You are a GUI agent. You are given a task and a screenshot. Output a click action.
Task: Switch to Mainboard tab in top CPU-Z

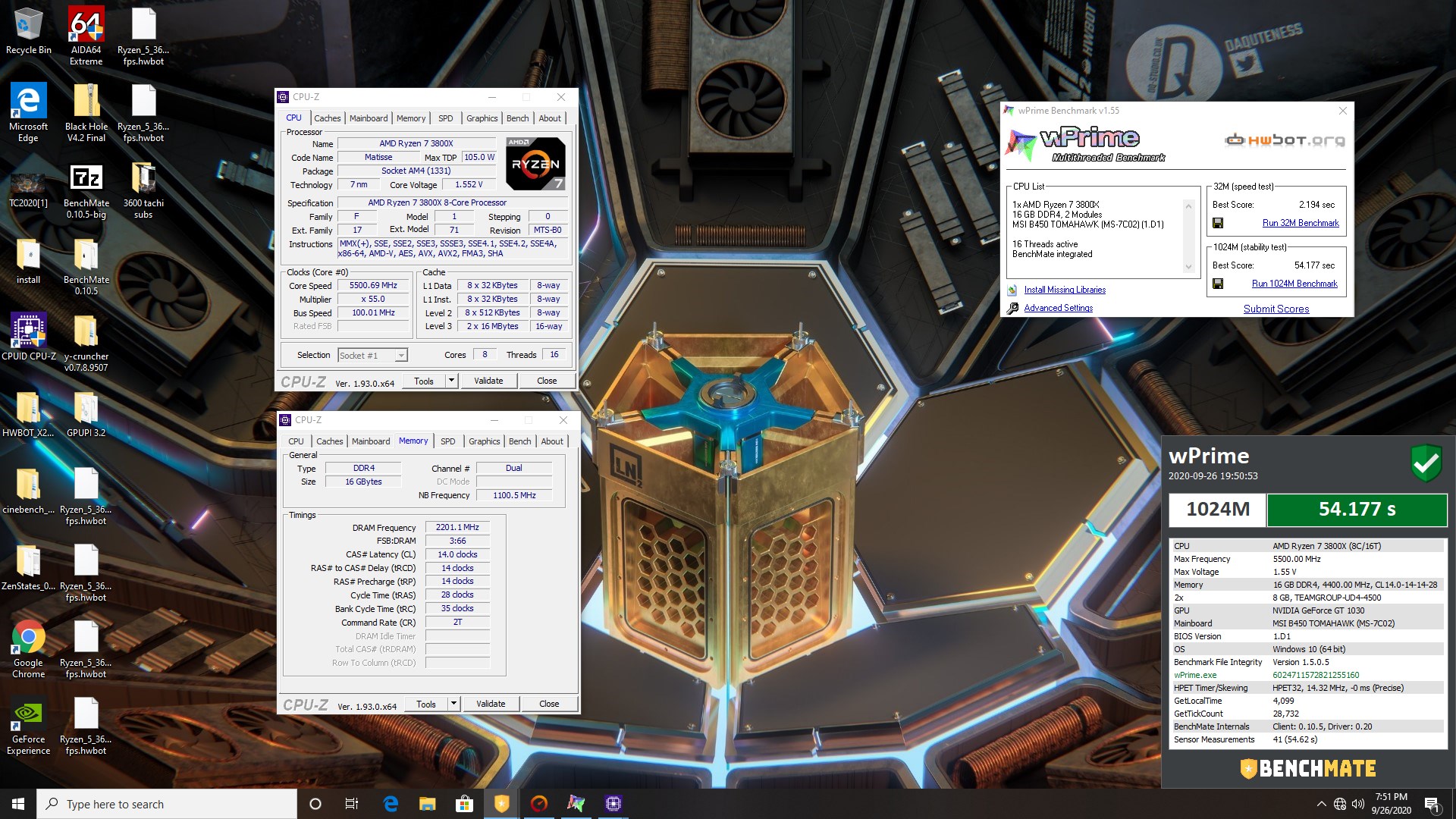pyautogui.click(x=369, y=118)
